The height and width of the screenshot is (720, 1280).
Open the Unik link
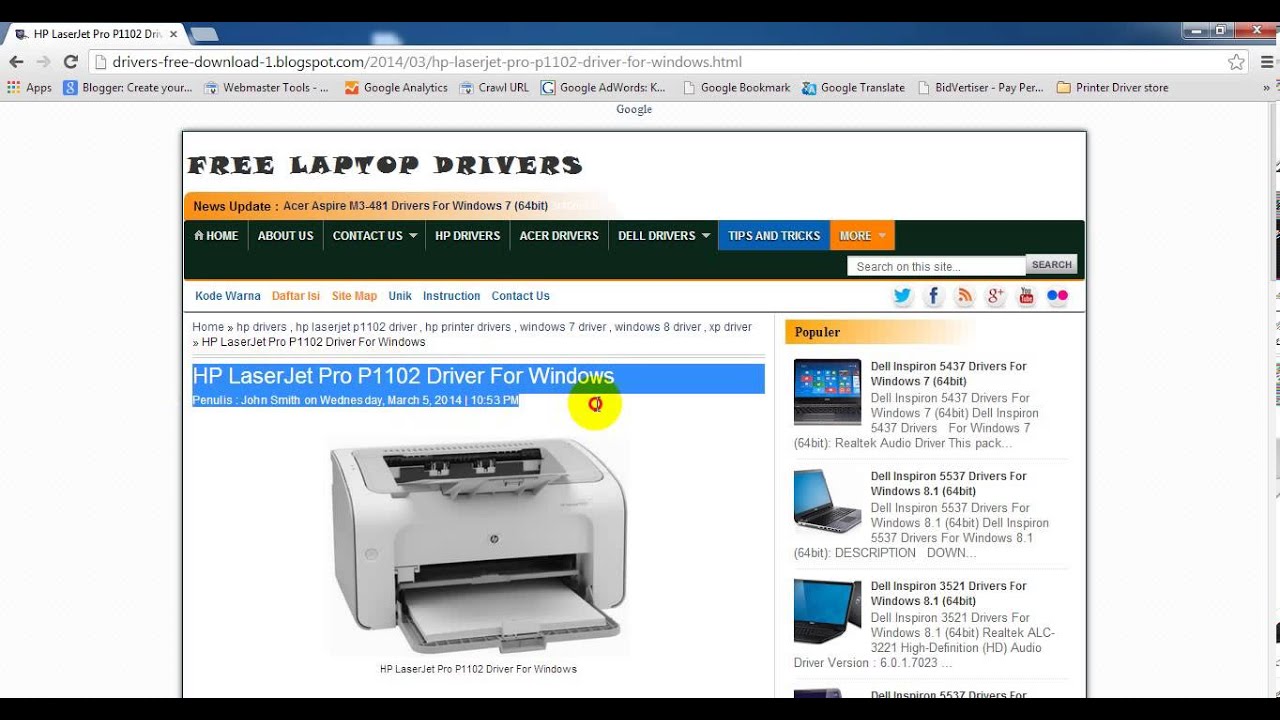pos(400,296)
